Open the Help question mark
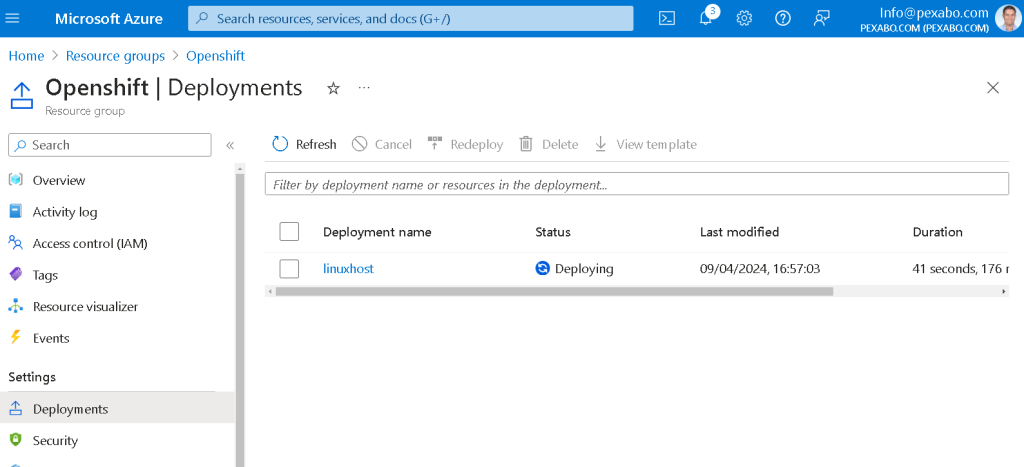 pos(782,18)
